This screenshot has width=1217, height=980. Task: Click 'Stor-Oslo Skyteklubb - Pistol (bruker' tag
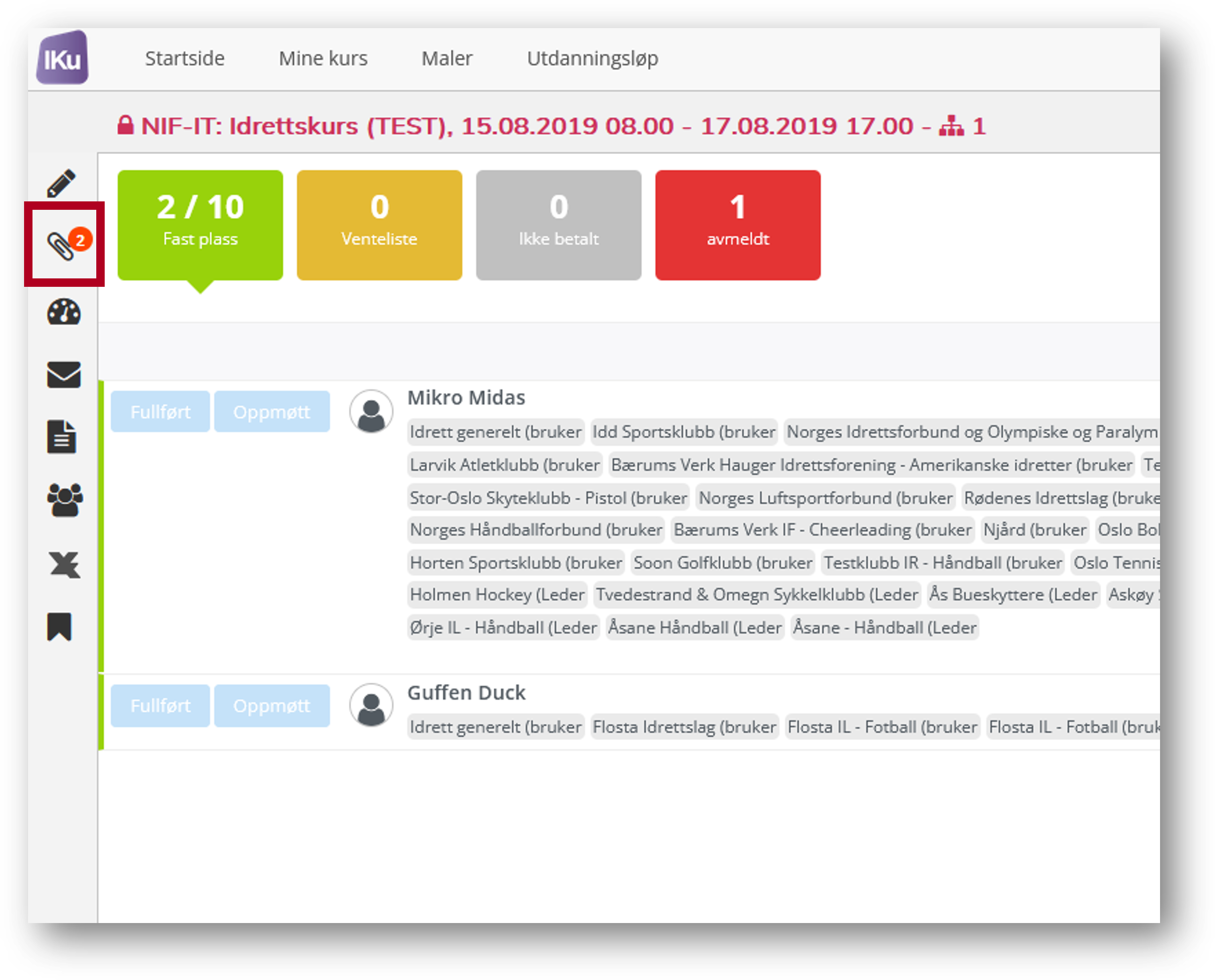pos(548,499)
